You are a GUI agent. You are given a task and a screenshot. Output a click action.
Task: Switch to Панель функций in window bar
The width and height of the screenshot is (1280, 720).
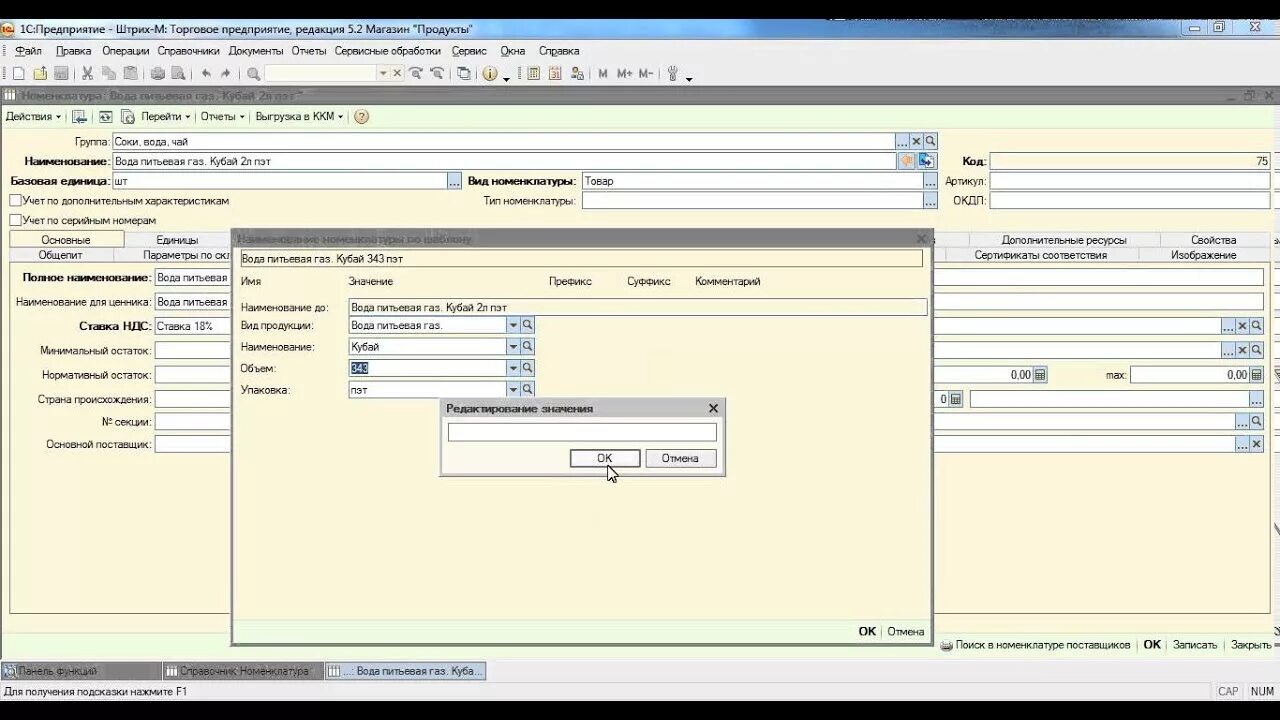(81, 671)
